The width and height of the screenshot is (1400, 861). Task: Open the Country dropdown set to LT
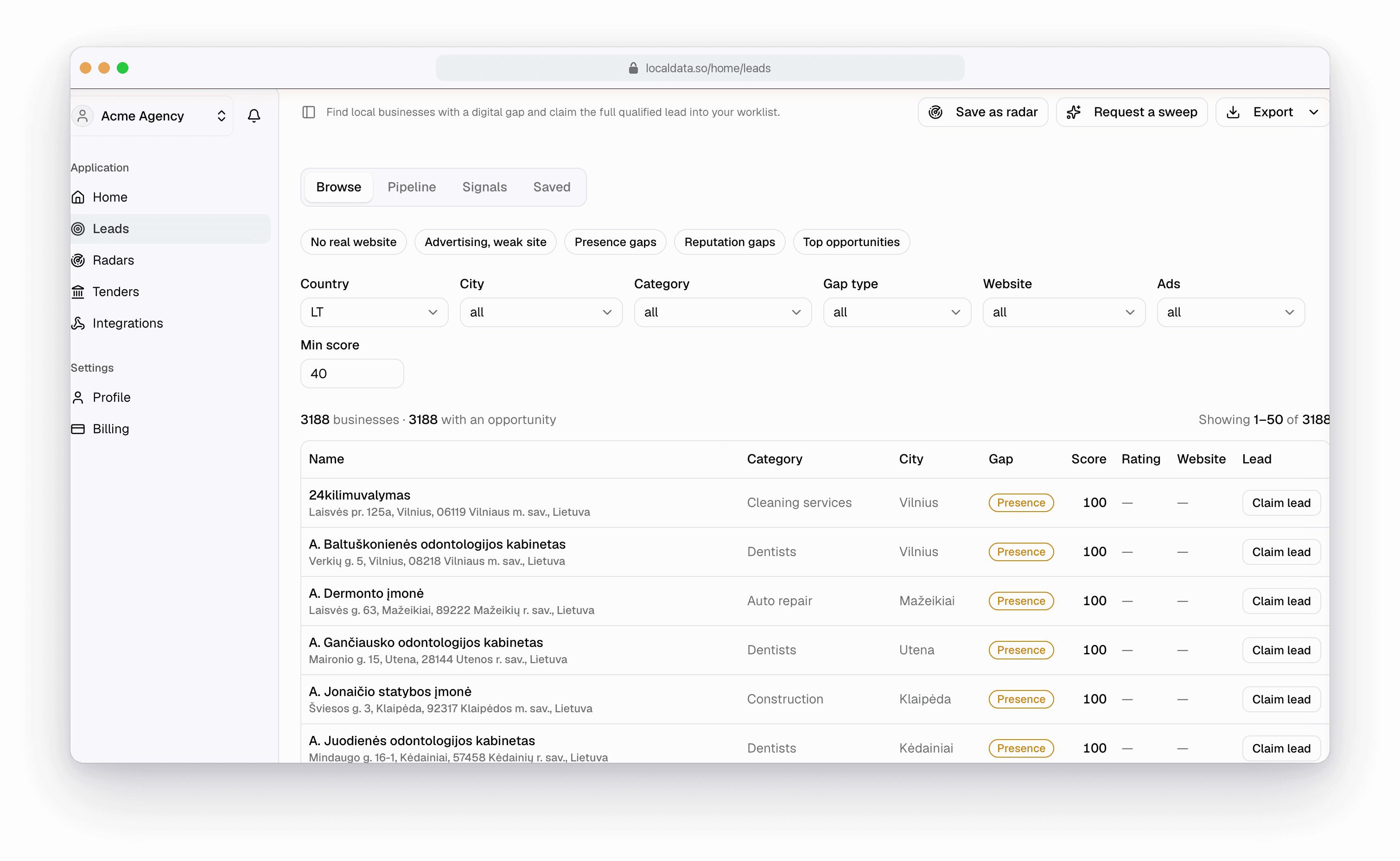pyautogui.click(x=374, y=312)
